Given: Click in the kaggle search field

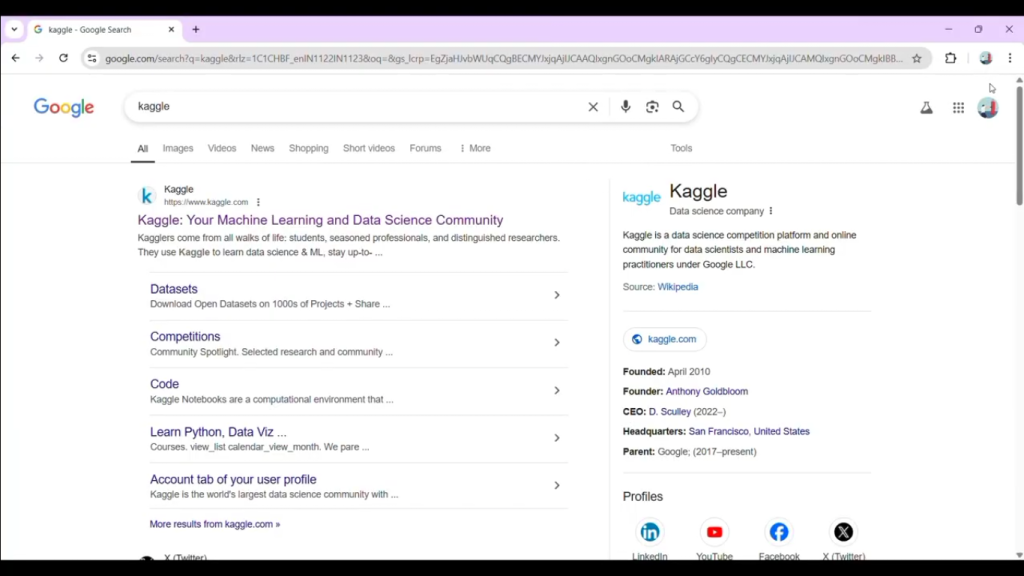Looking at the screenshot, I should (356, 106).
